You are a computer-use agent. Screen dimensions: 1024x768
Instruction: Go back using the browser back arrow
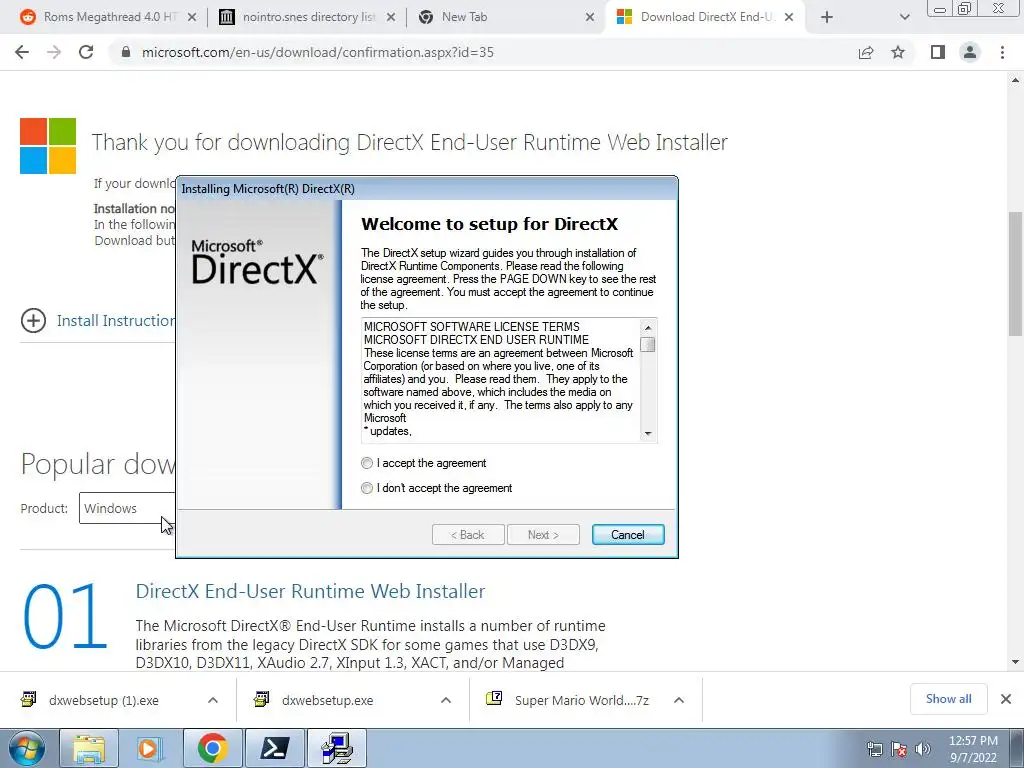pos(22,52)
